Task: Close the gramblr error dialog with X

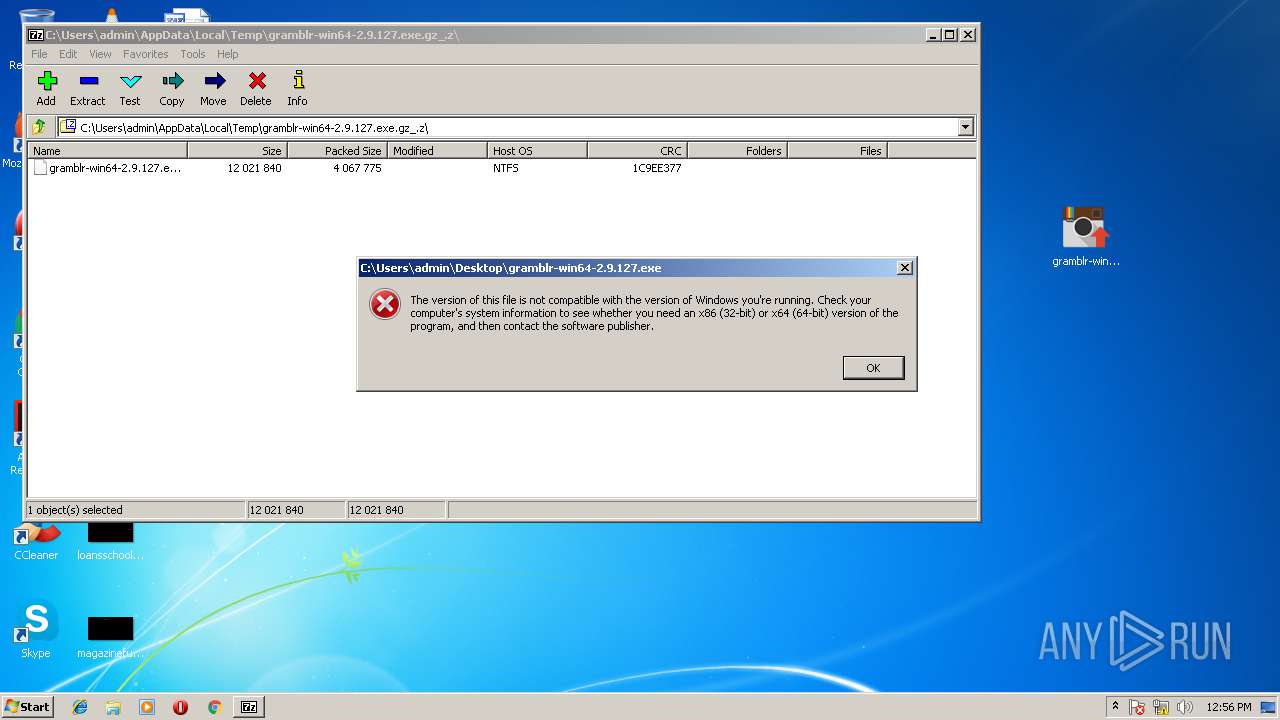Action: click(x=905, y=268)
